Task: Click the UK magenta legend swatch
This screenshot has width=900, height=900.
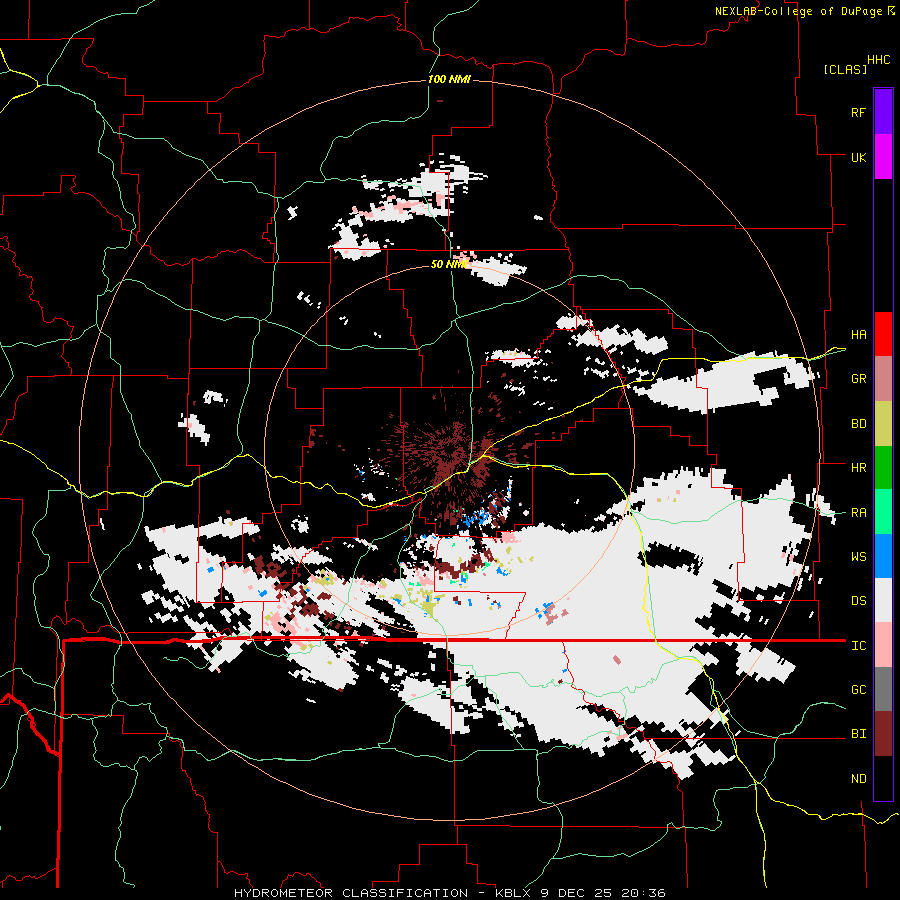Action: (x=883, y=157)
